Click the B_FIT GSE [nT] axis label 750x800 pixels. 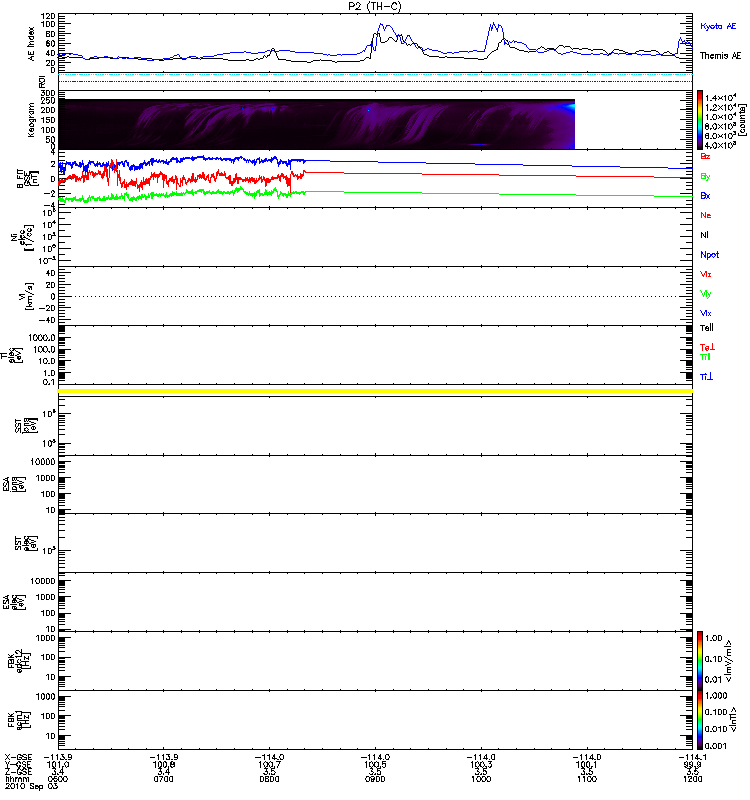pyautogui.click(x=26, y=179)
